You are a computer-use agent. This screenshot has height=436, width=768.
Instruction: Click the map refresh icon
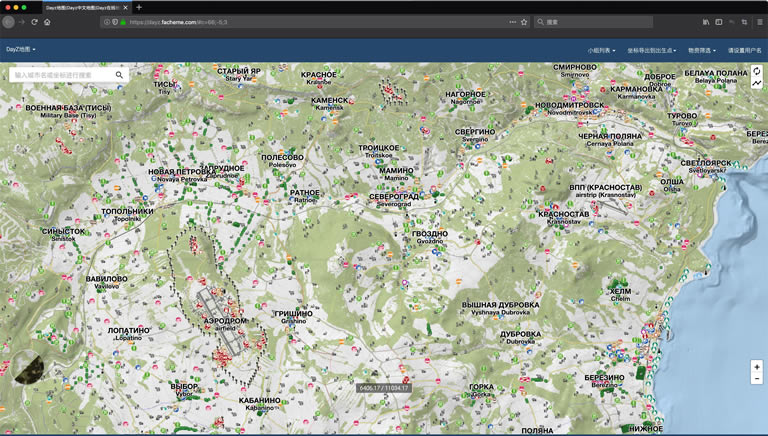point(757,72)
